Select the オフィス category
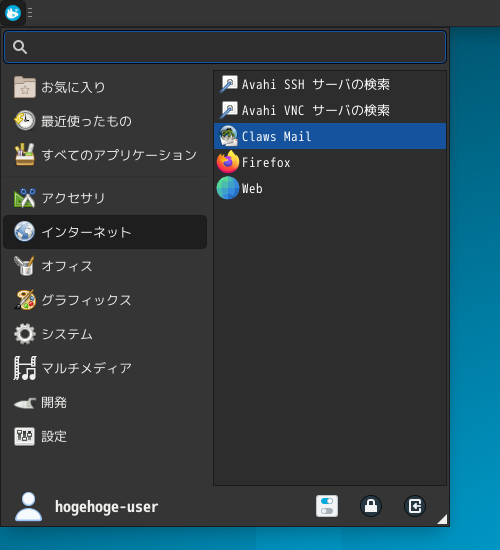 [x=105, y=266]
